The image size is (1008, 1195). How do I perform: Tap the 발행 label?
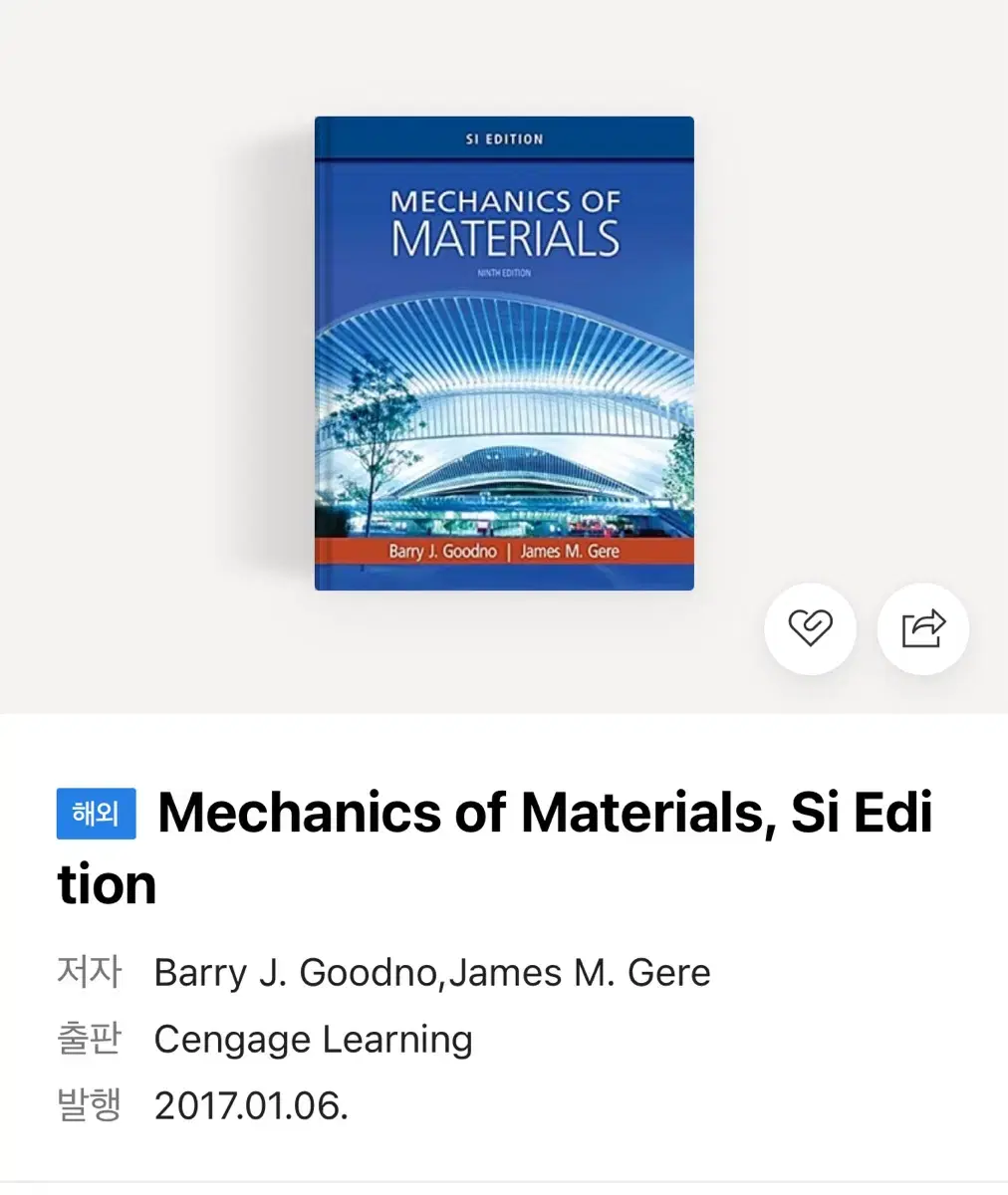point(89,1105)
